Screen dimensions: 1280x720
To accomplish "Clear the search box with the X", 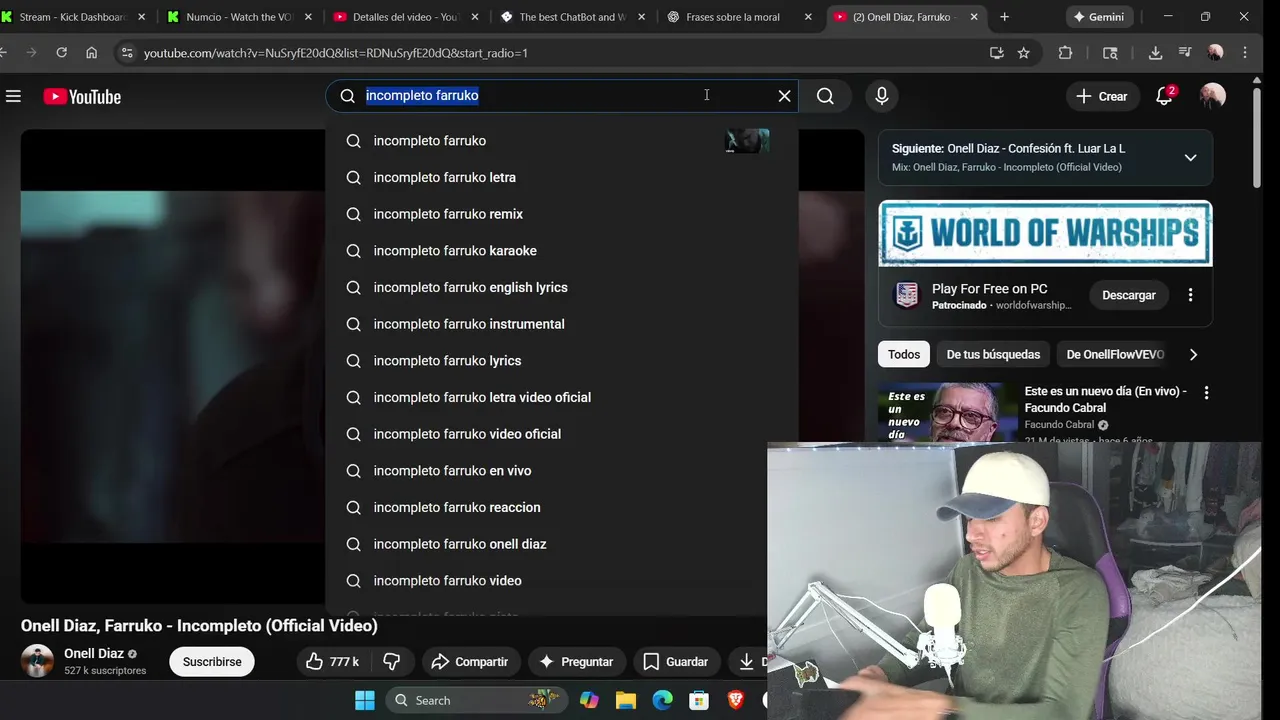I will [x=785, y=96].
